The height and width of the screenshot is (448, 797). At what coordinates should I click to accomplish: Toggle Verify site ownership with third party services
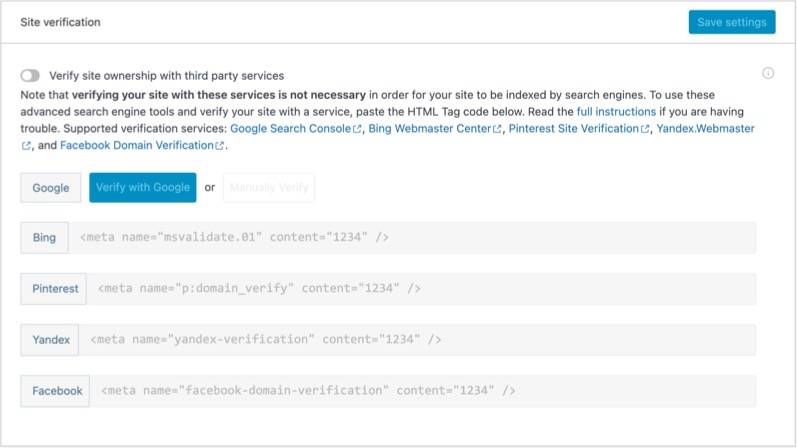(x=30, y=75)
